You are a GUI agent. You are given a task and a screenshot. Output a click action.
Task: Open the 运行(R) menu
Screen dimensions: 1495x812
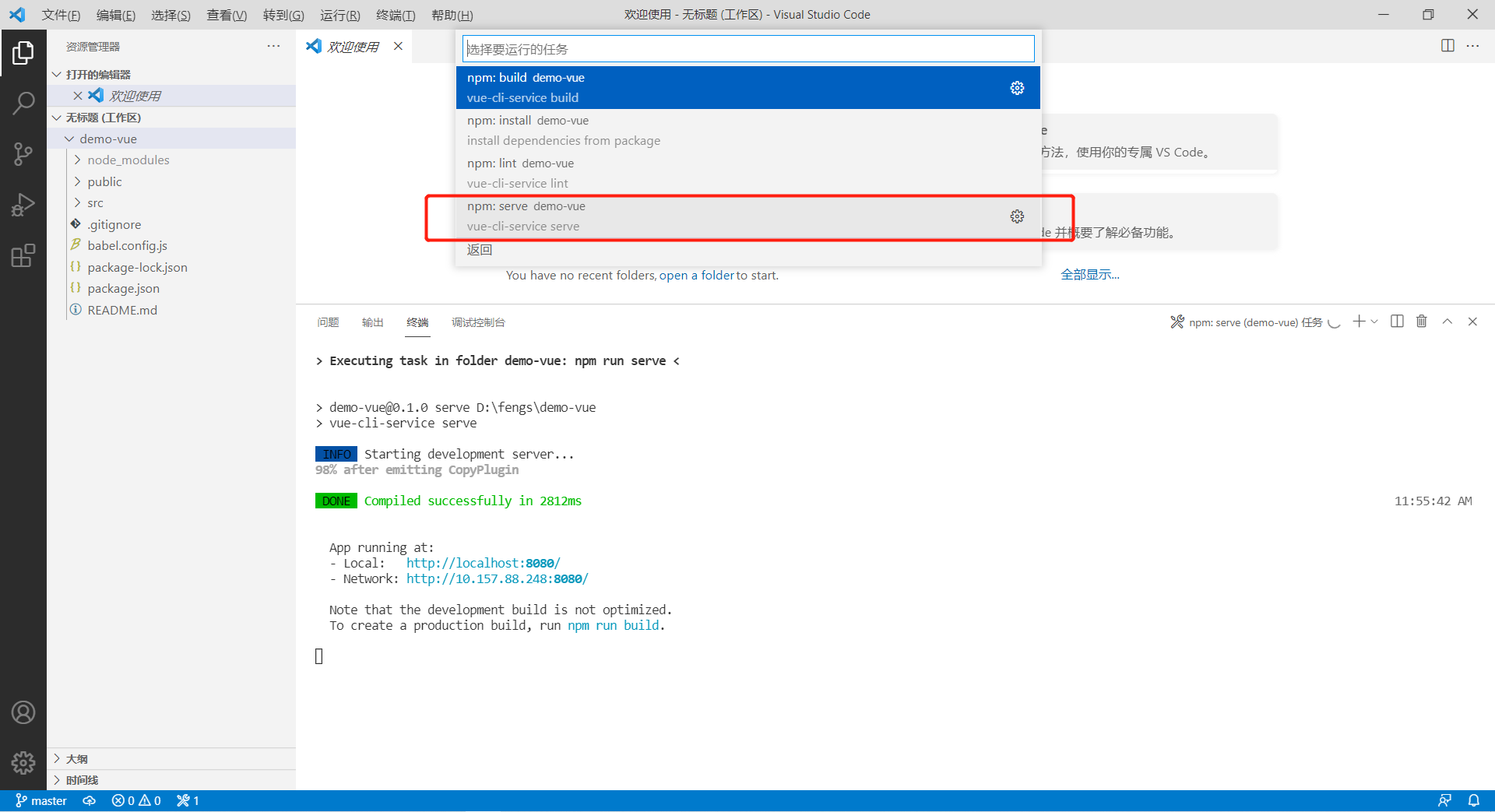point(340,15)
